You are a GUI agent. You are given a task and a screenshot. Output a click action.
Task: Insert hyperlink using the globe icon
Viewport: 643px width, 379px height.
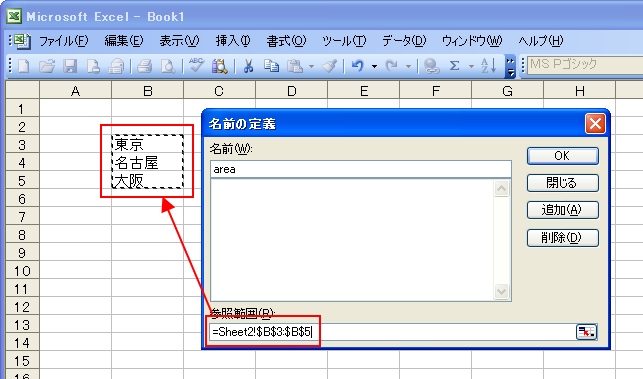431,66
